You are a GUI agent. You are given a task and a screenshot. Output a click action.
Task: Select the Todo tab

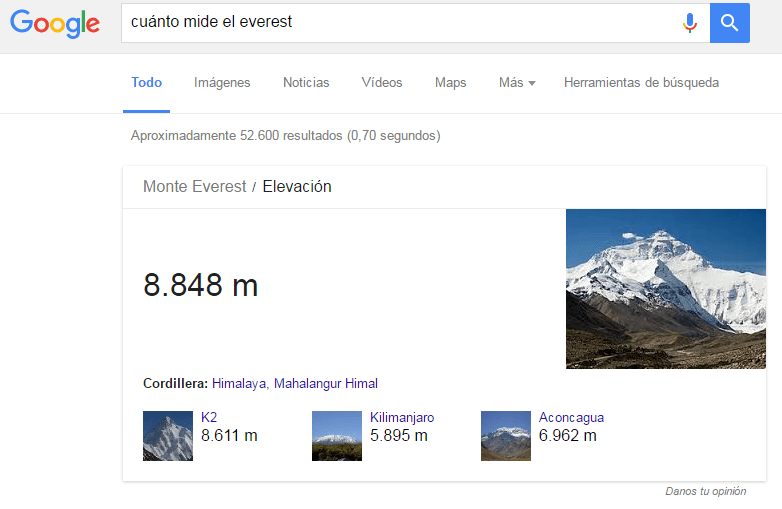point(147,83)
